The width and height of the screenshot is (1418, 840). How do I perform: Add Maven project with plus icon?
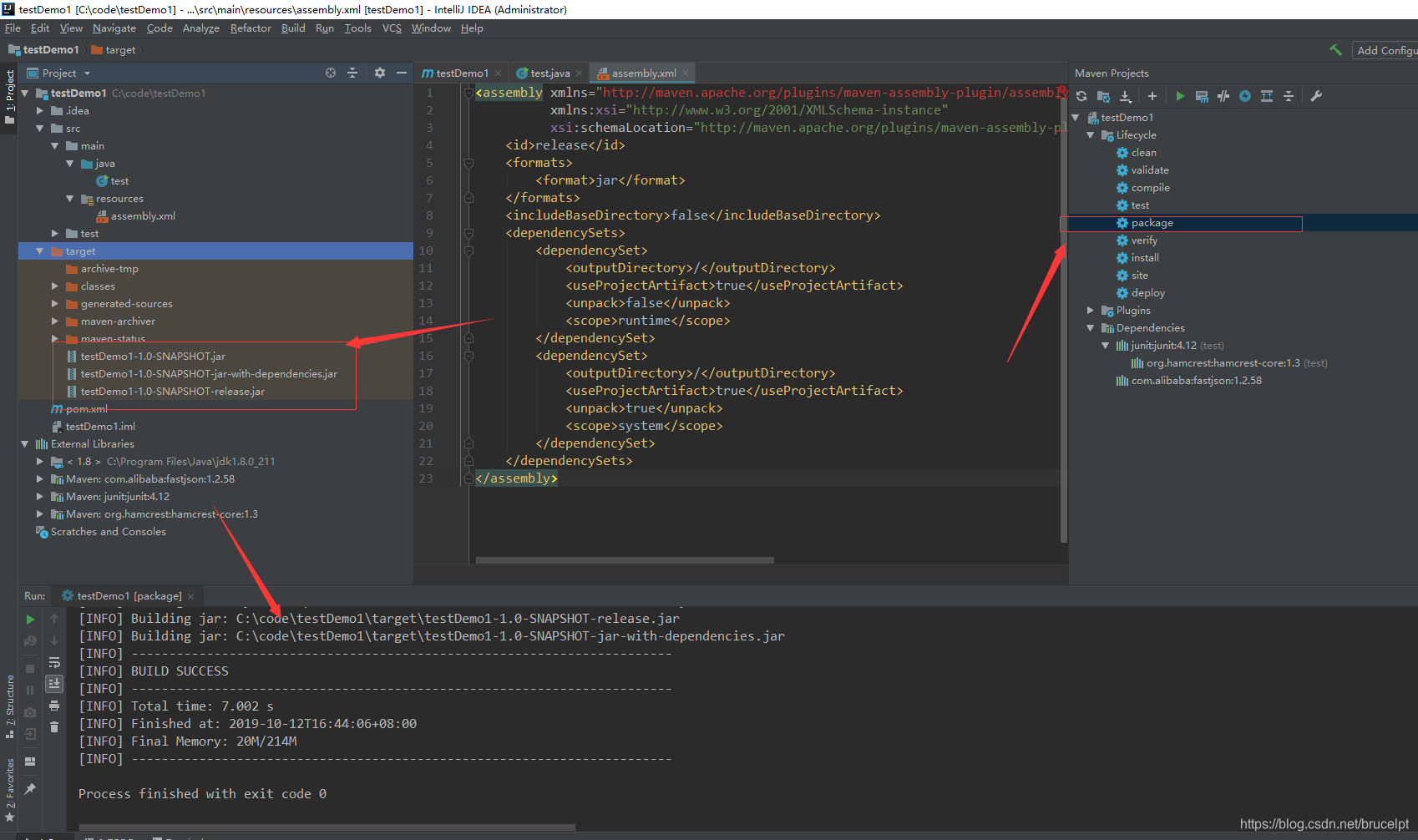[1152, 96]
